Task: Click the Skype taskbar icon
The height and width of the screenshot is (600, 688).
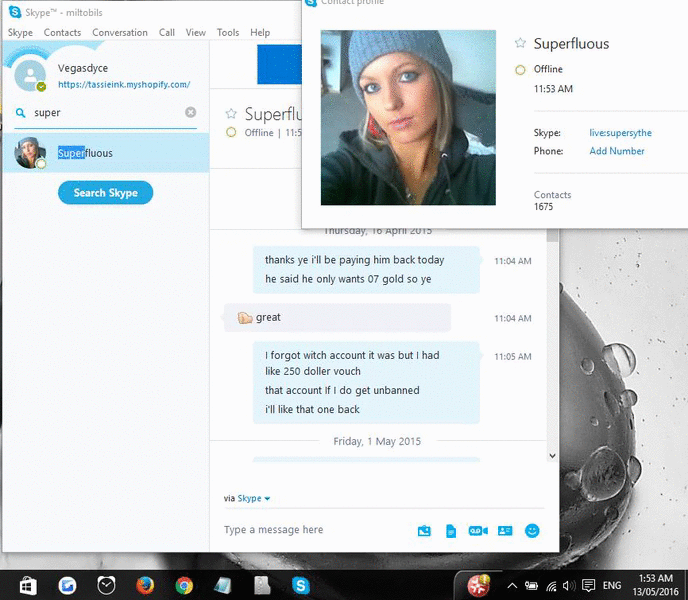Action: (x=301, y=586)
